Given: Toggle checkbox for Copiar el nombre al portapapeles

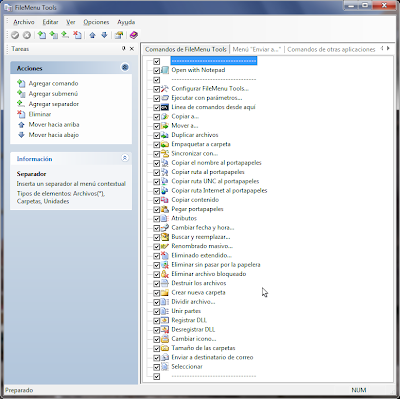Looking at the screenshot, I should tap(157, 163).
